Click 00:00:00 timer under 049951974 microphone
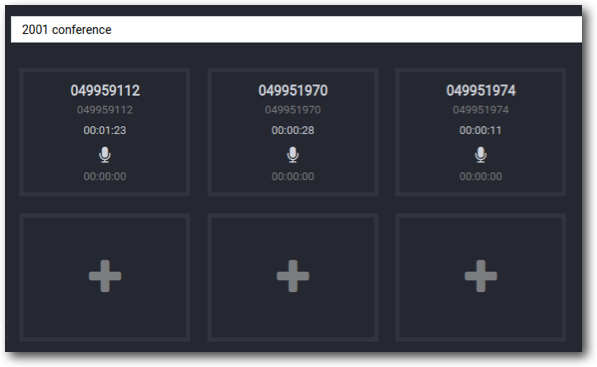 (480, 176)
